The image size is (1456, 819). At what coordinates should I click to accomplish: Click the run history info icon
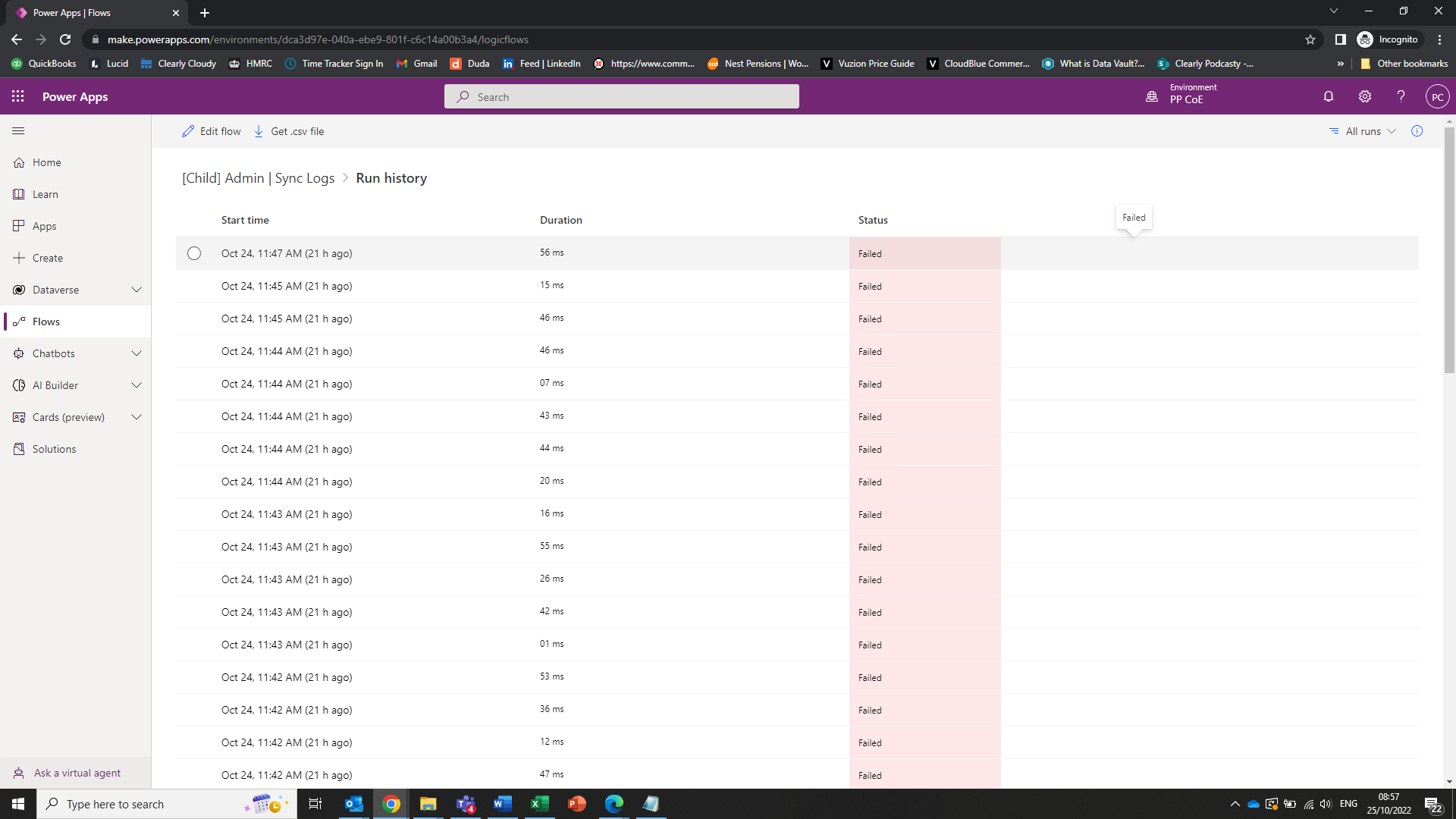1417,131
